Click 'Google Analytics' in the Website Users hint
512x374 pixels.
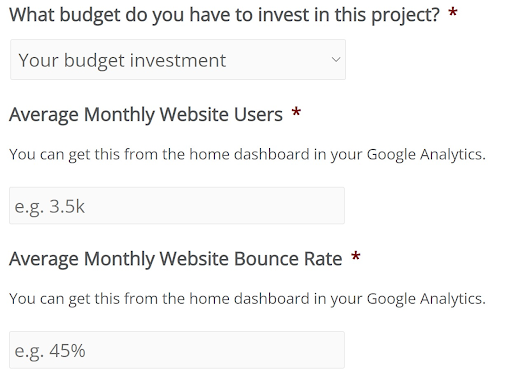click(x=426, y=155)
